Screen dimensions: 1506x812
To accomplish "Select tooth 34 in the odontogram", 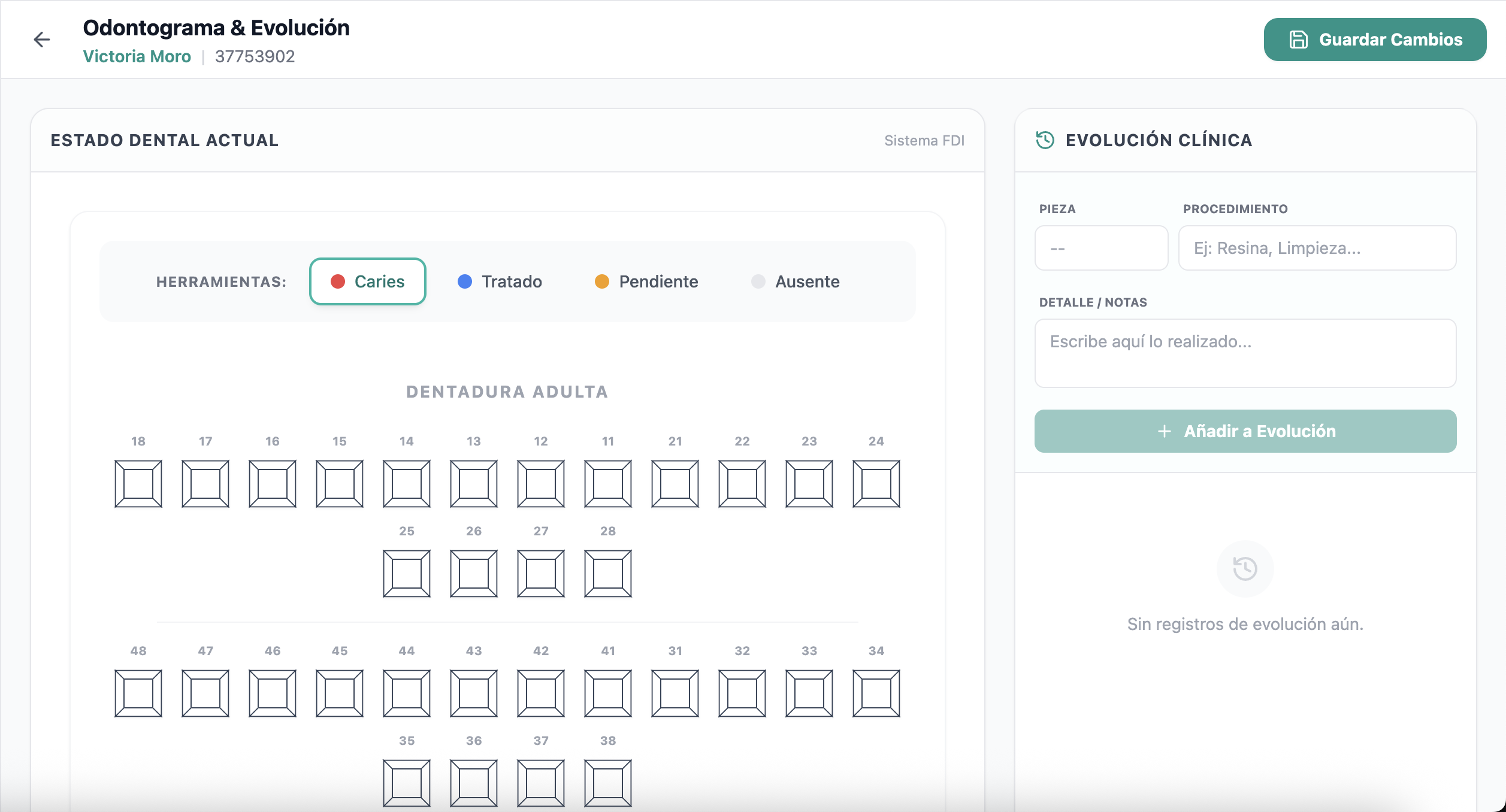I will (876, 693).
